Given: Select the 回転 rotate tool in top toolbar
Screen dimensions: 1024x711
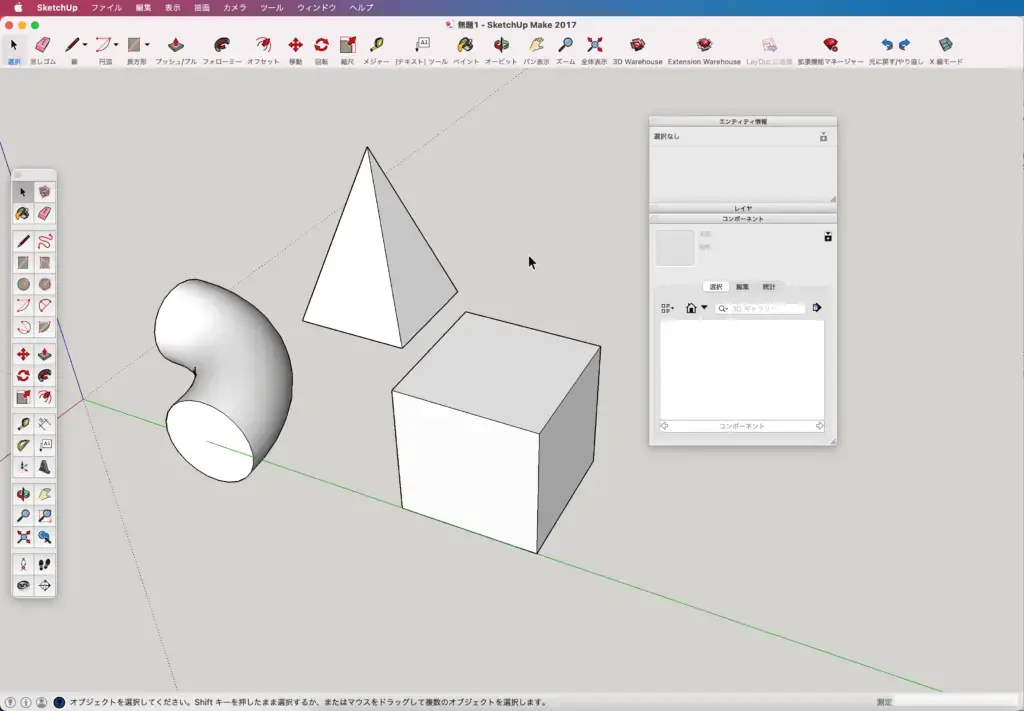Looking at the screenshot, I should point(321,50).
